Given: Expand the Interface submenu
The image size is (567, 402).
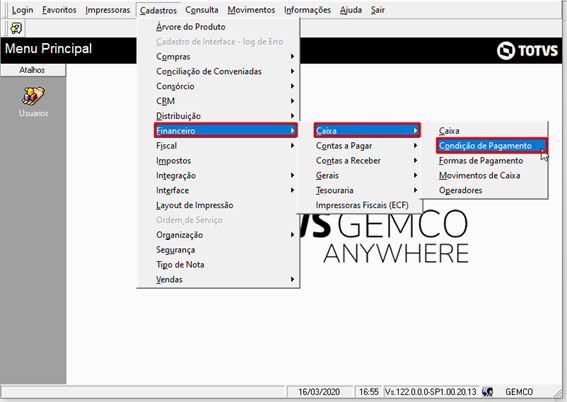Looking at the screenshot, I should click(218, 190).
